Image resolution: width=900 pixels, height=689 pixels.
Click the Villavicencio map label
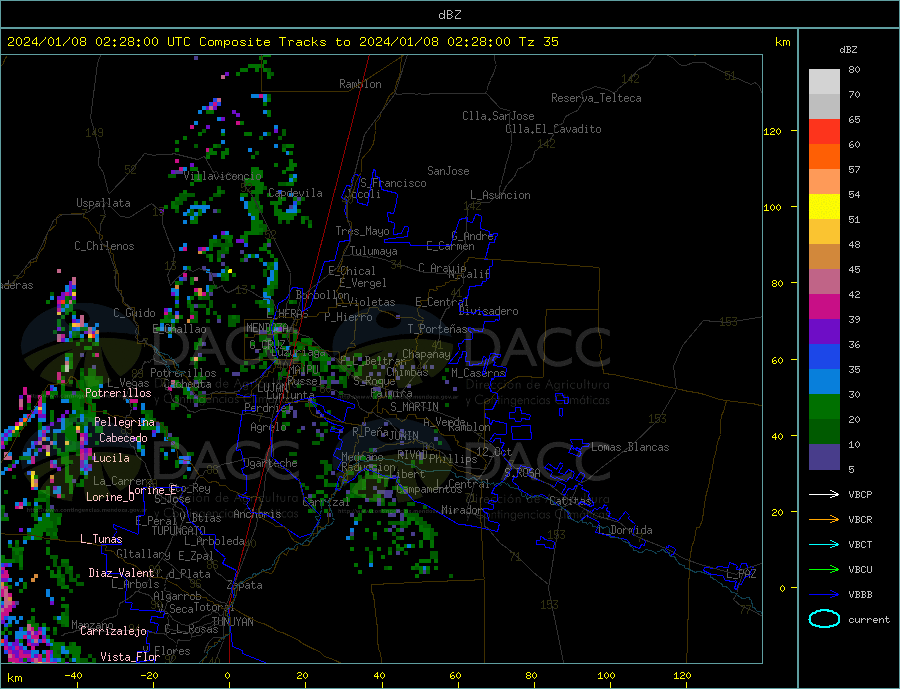click(x=223, y=176)
